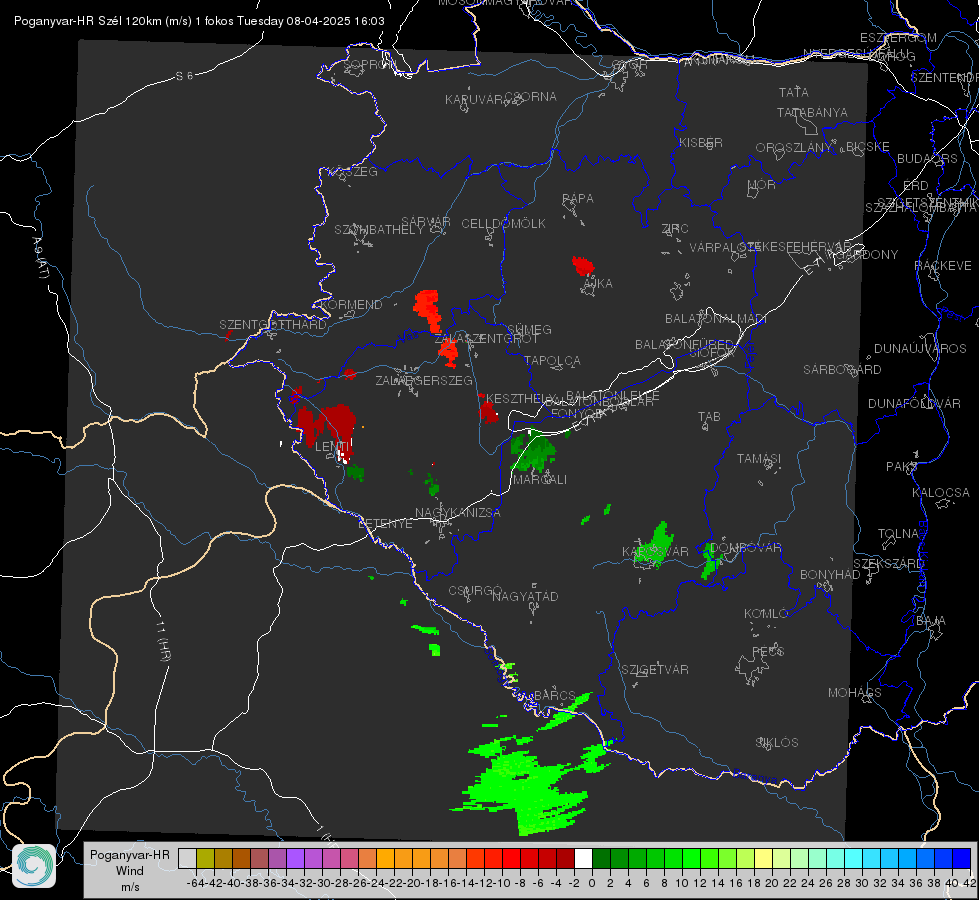This screenshot has width=979, height=900.
Task: Select the SZENTGOTTHARD label
Action: coord(273,325)
